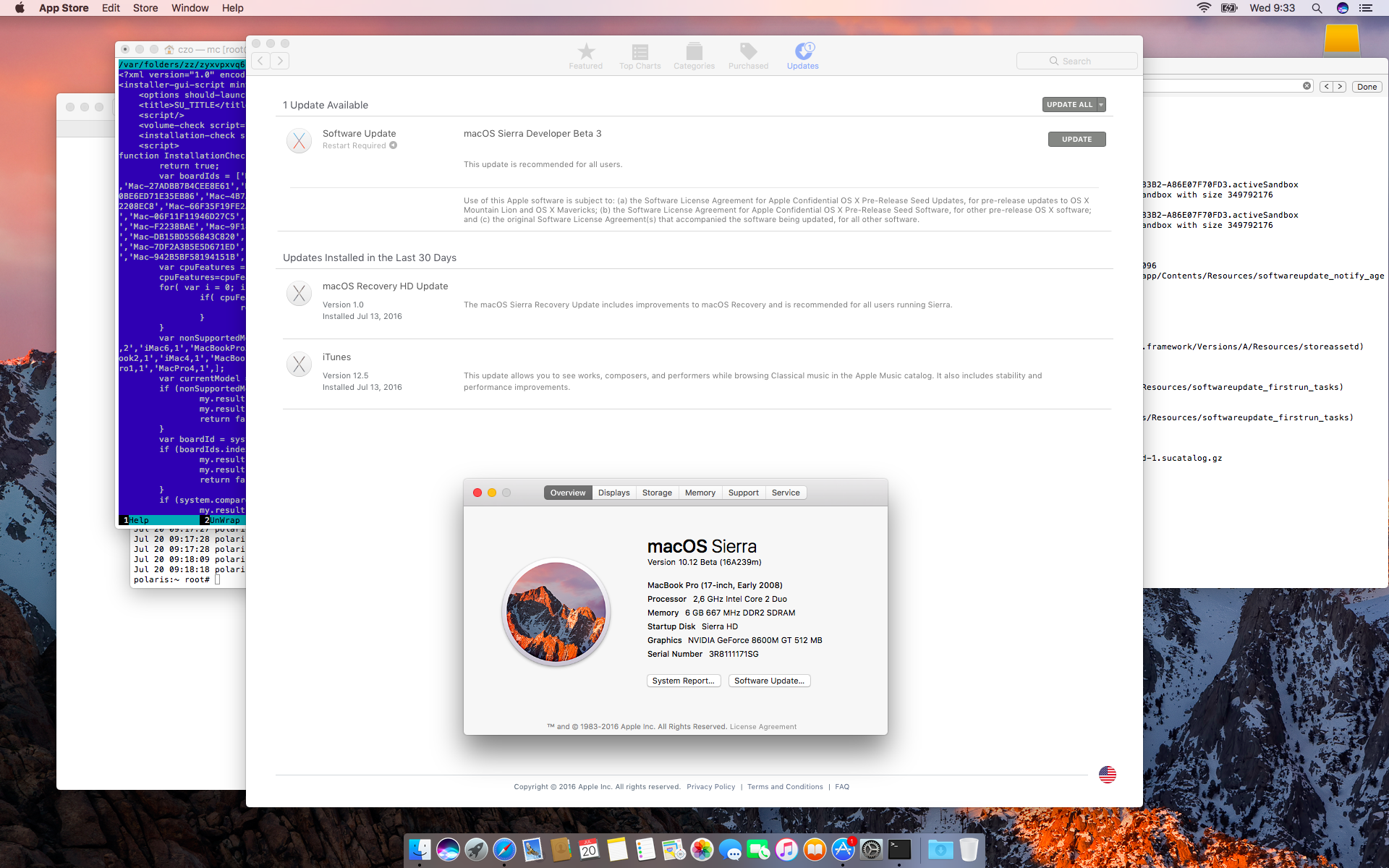Click the App Store forward arrow
Screen dimensions: 1389x868
click(x=280, y=61)
